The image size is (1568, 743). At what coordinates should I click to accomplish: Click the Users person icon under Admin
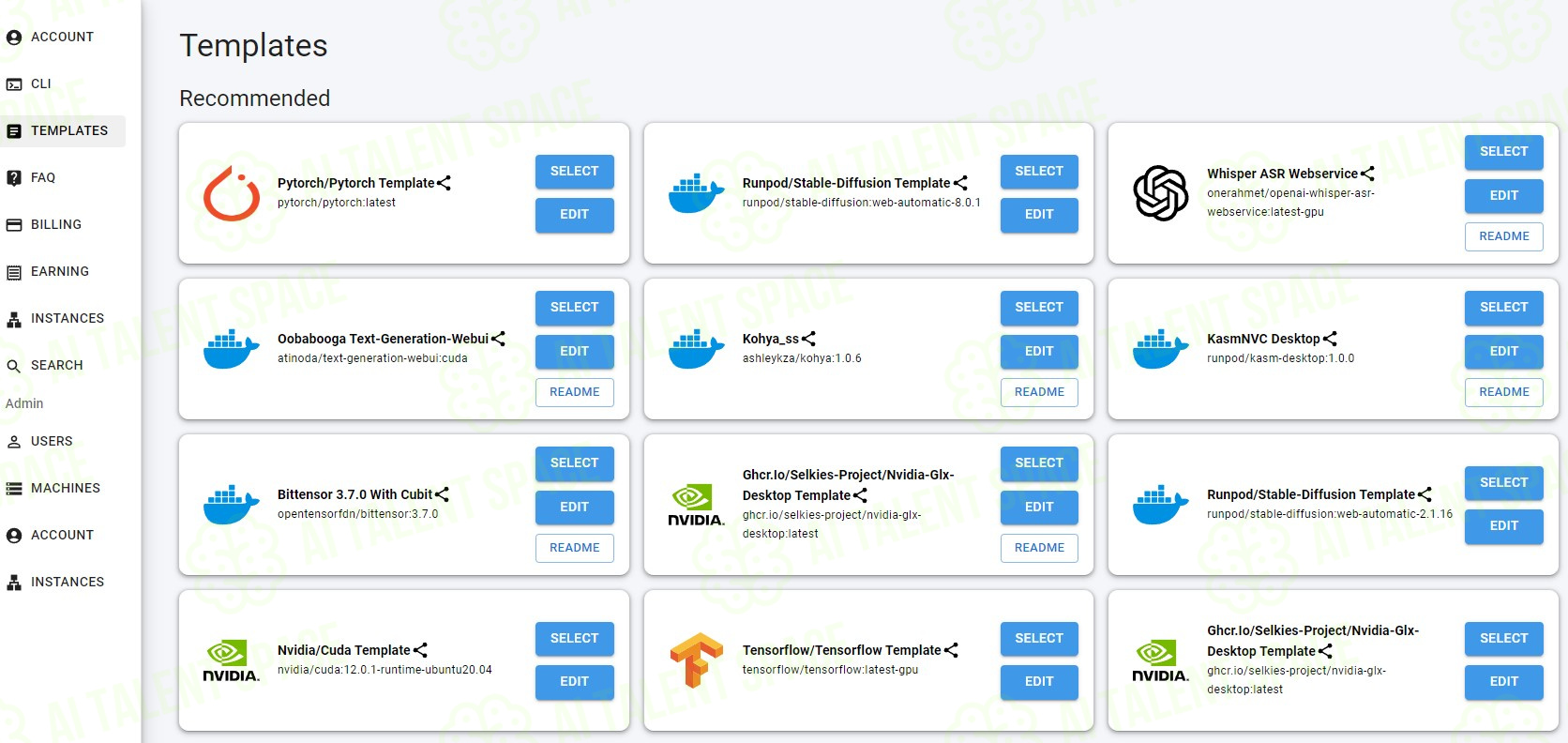14,442
